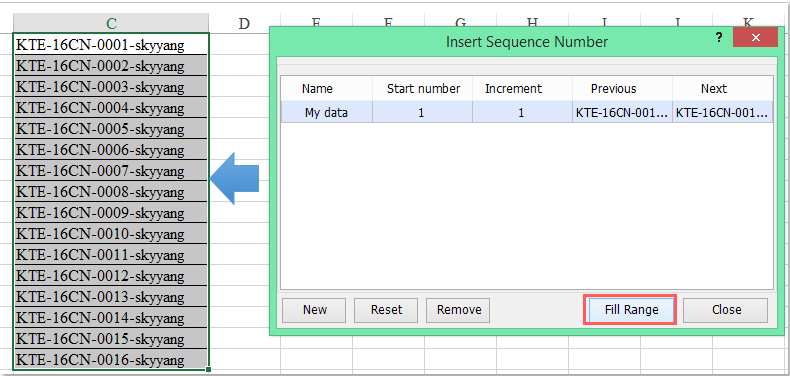Select cell KTE-16CN-0009-skyyang

pos(111,213)
